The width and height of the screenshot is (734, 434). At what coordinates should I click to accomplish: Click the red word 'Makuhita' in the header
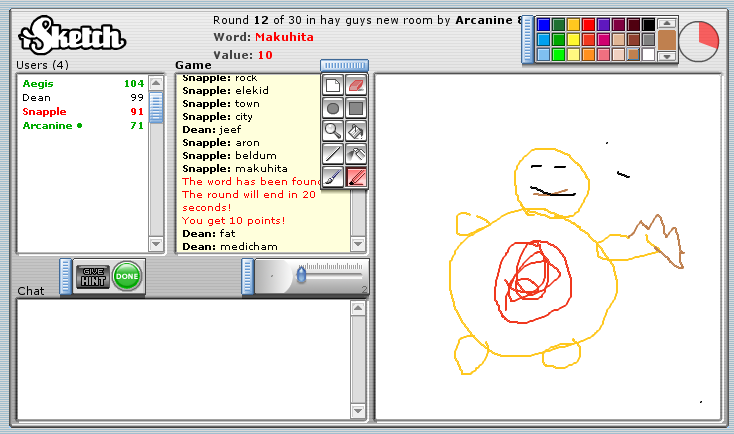(x=285, y=37)
